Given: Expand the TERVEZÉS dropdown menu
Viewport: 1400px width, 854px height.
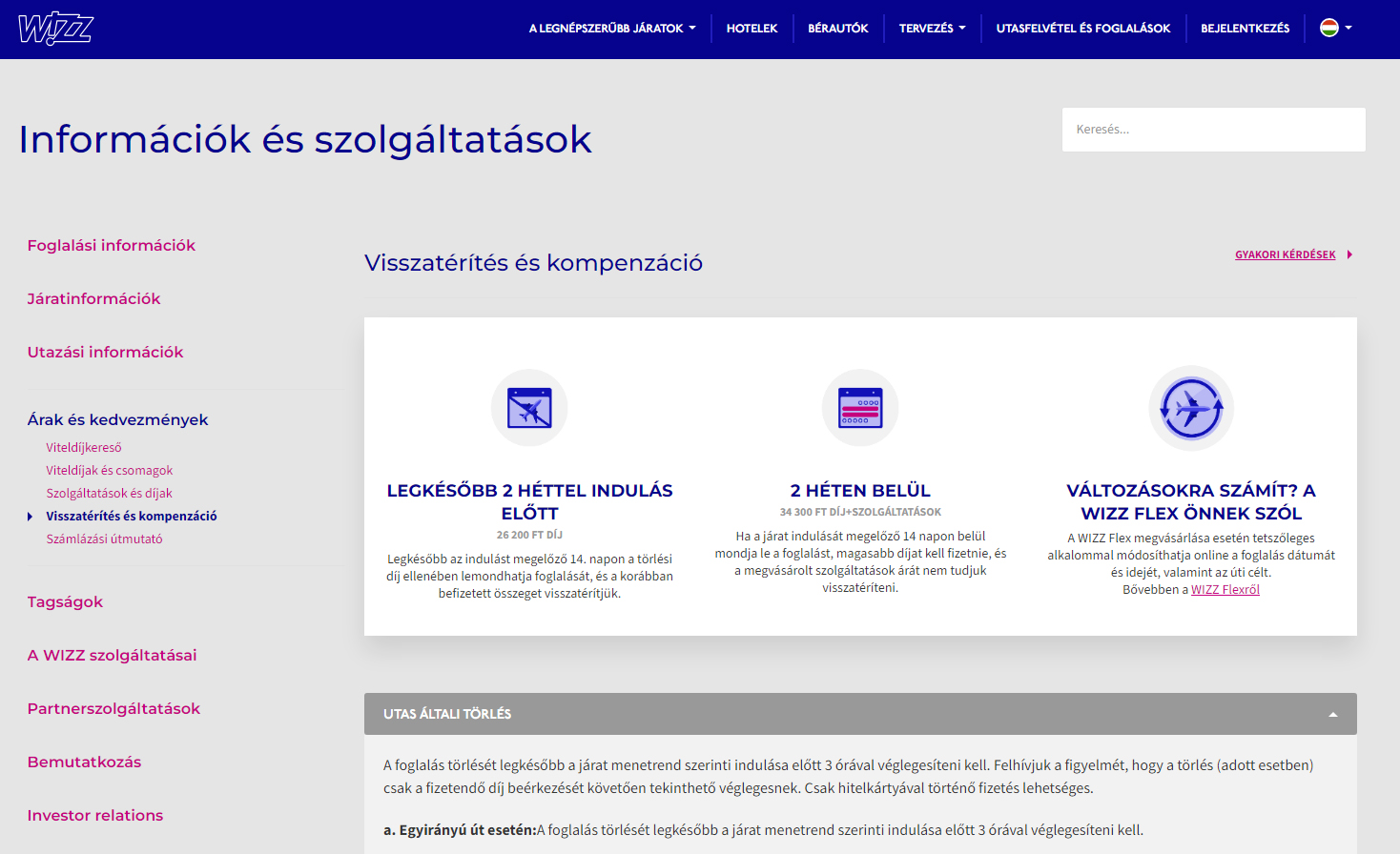Looking at the screenshot, I should [x=932, y=28].
